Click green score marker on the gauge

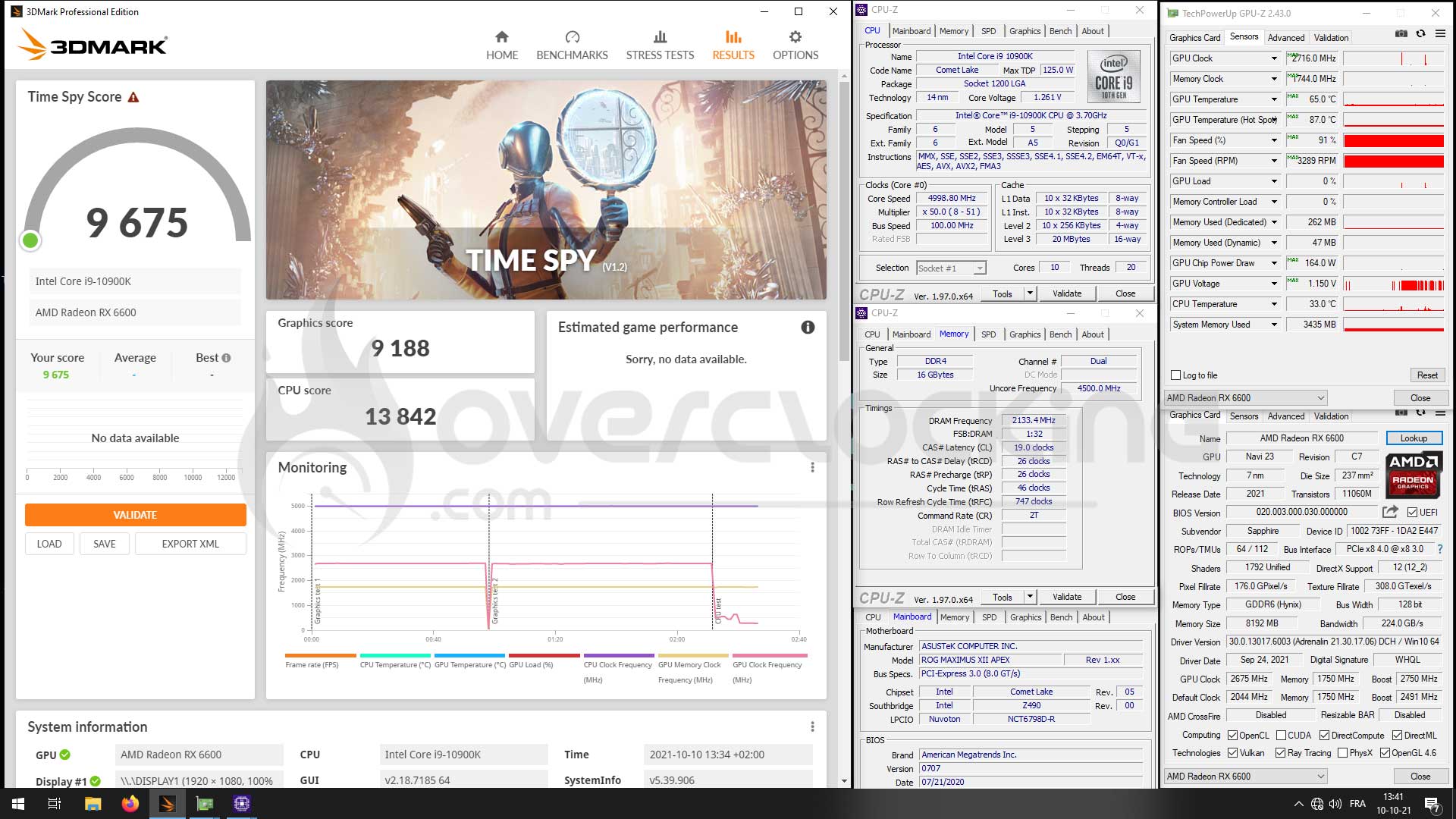click(30, 240)
